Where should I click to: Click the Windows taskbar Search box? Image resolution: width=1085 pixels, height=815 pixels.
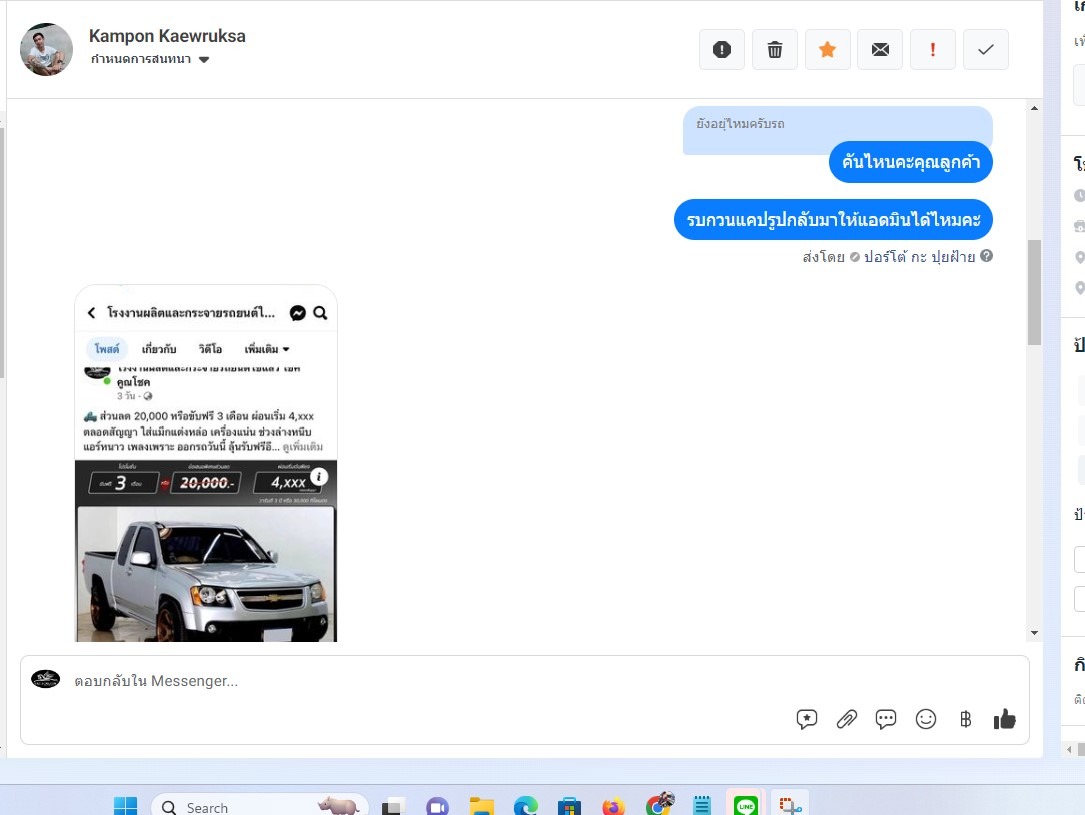(x=259, y=806)
